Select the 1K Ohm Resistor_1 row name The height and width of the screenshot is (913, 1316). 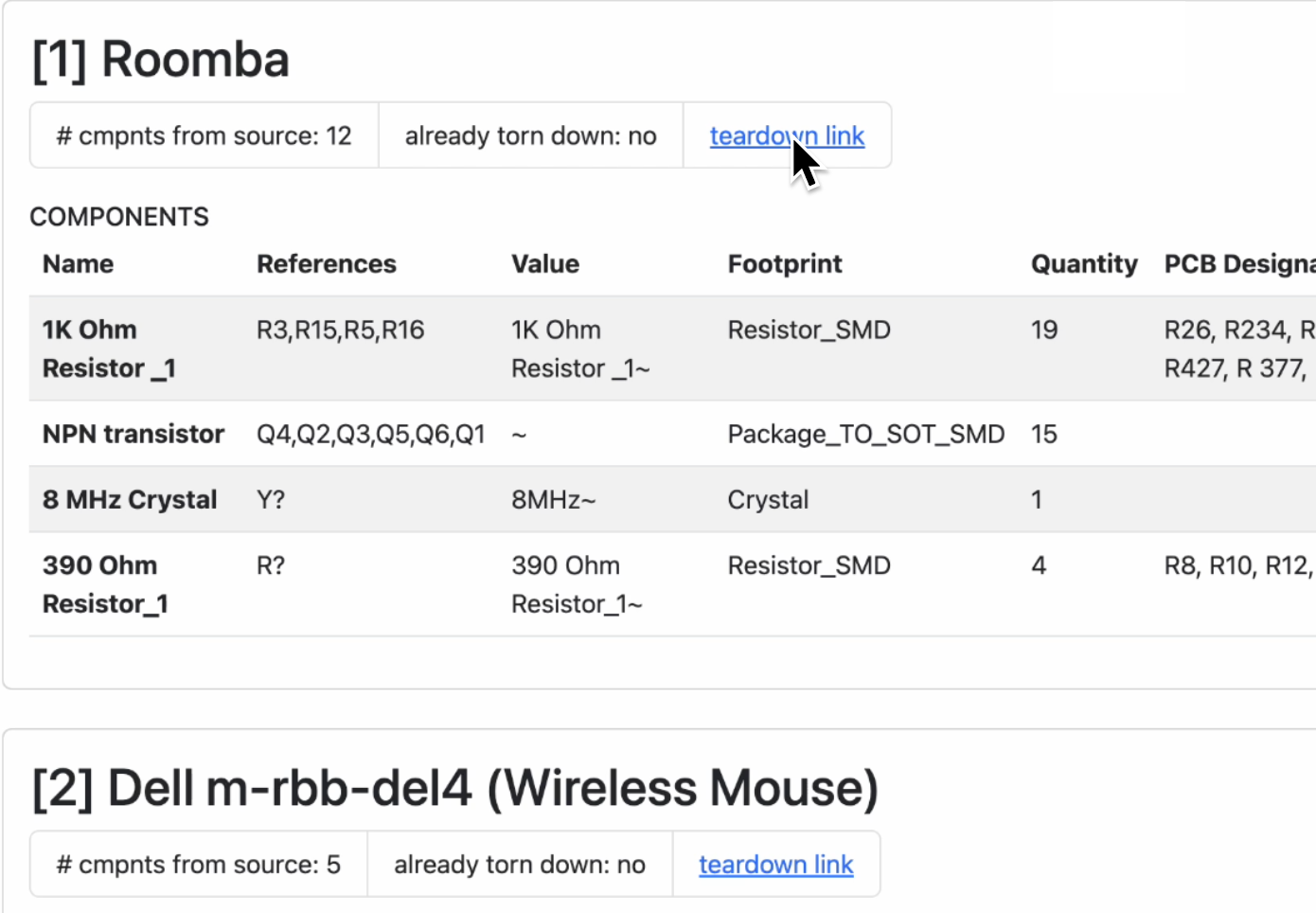pos(108,349)
